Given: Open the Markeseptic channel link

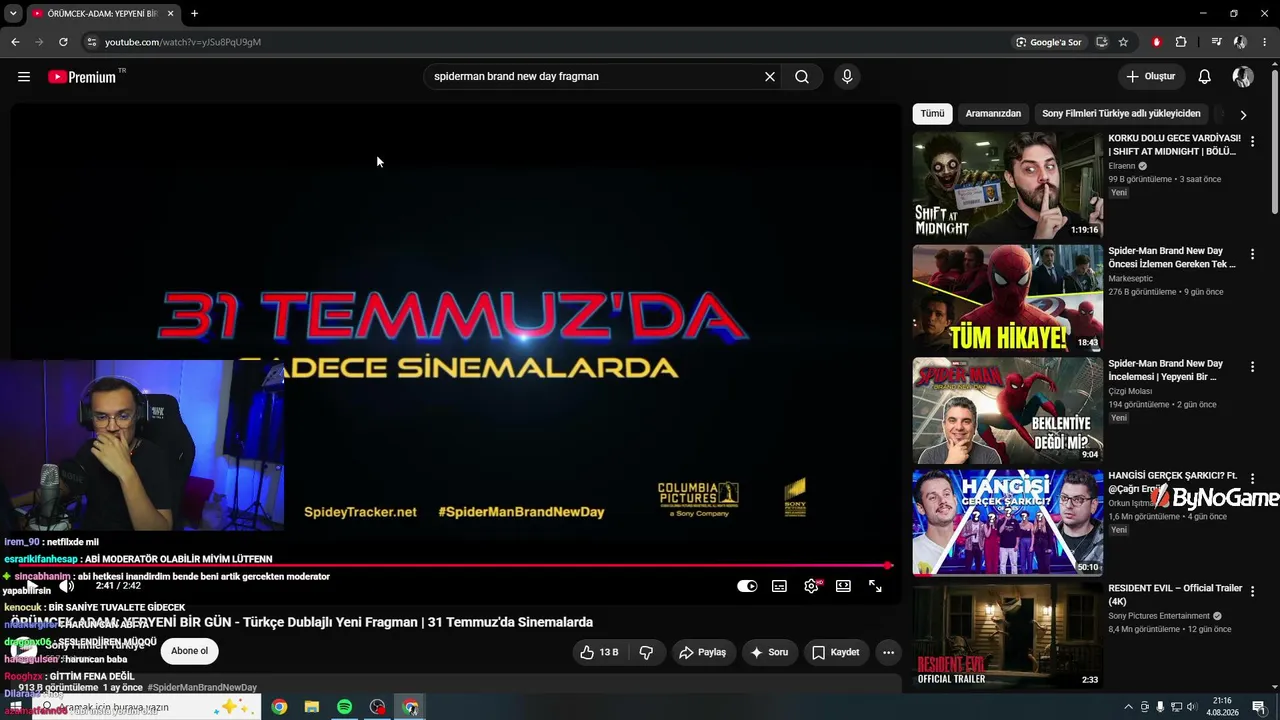Looking at the screenshot, I should [1131, 279].
